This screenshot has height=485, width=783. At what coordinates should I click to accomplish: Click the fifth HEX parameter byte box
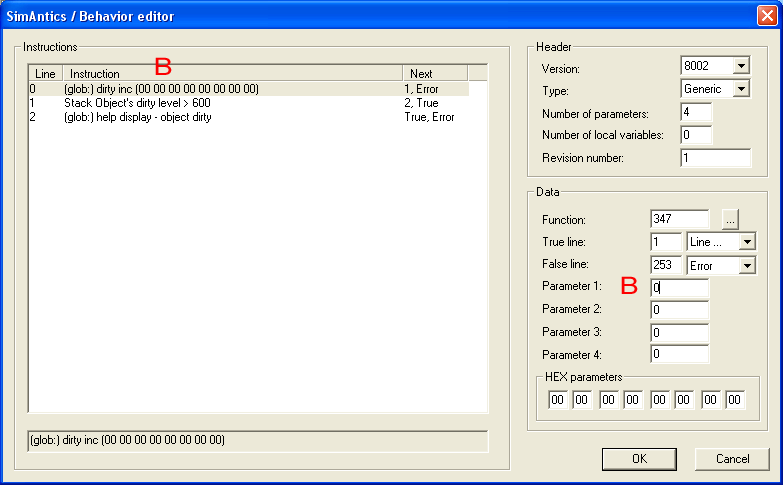coord(660,400)
